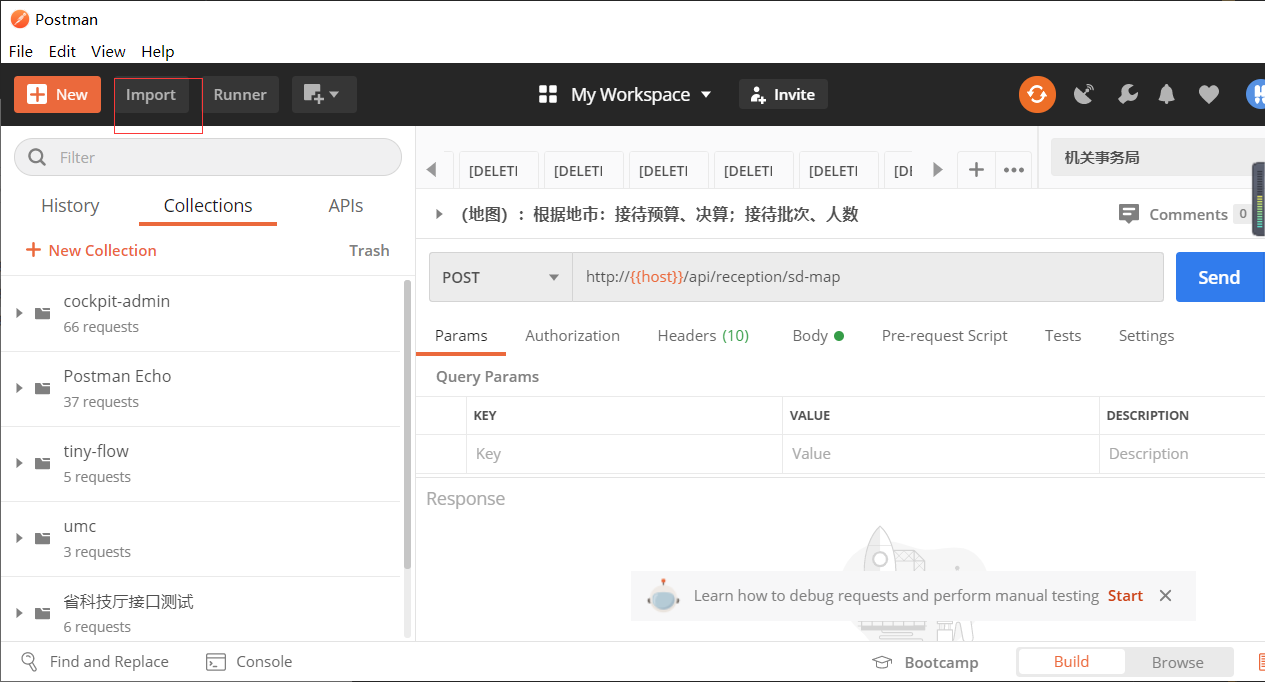Open Find and Replace
1265x682 pixels.
coord(95,662)
